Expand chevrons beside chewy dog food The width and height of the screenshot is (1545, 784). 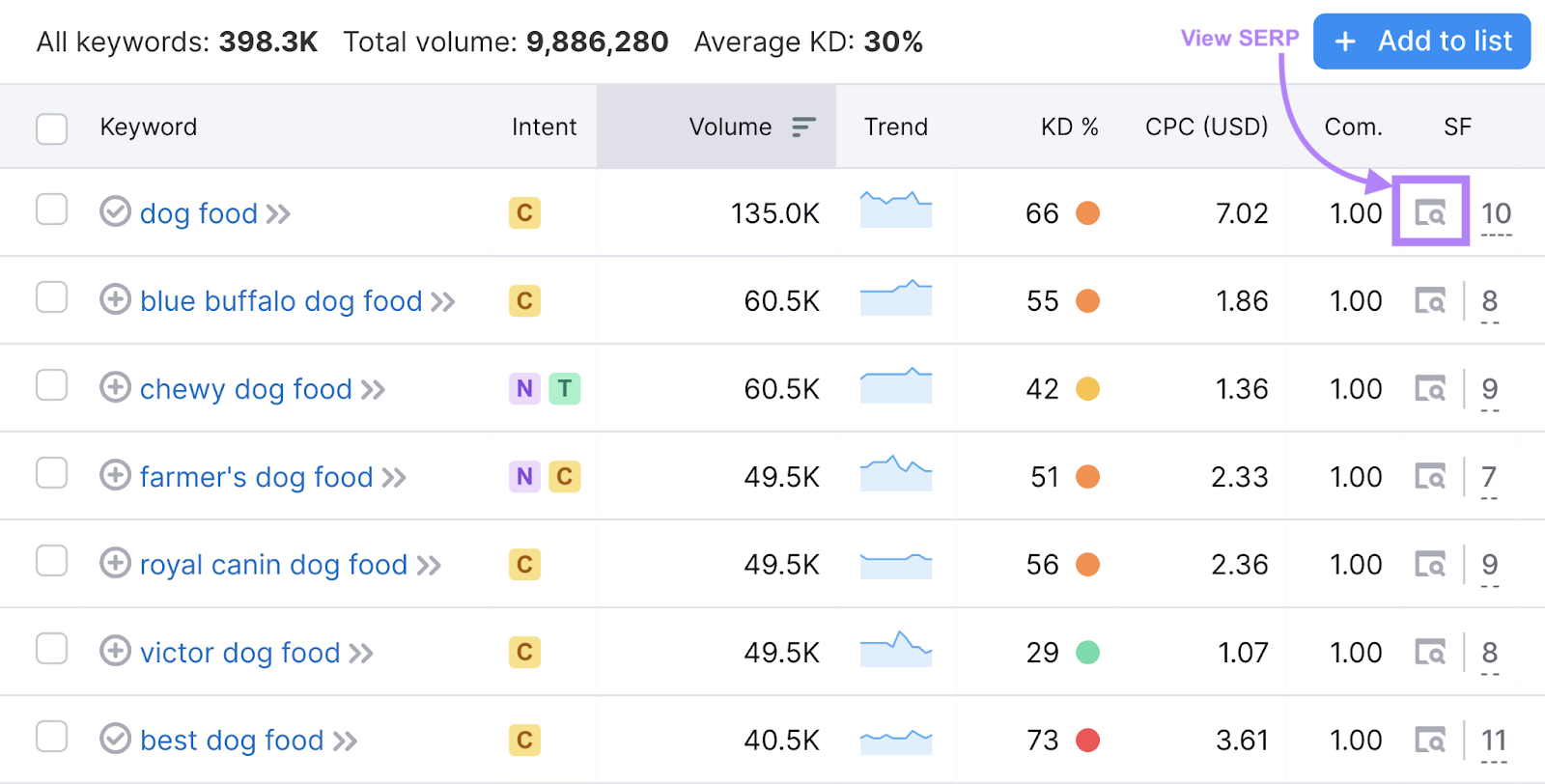(373, 390)
